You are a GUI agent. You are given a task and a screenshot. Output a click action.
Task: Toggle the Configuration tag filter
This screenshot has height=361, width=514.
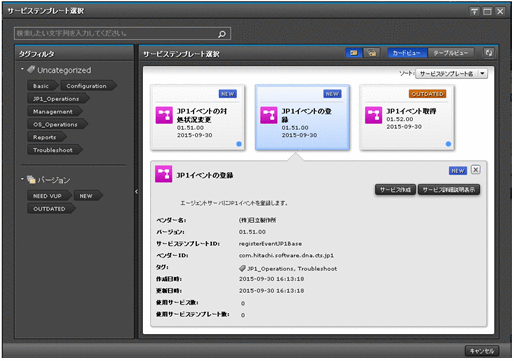[88, 86]
